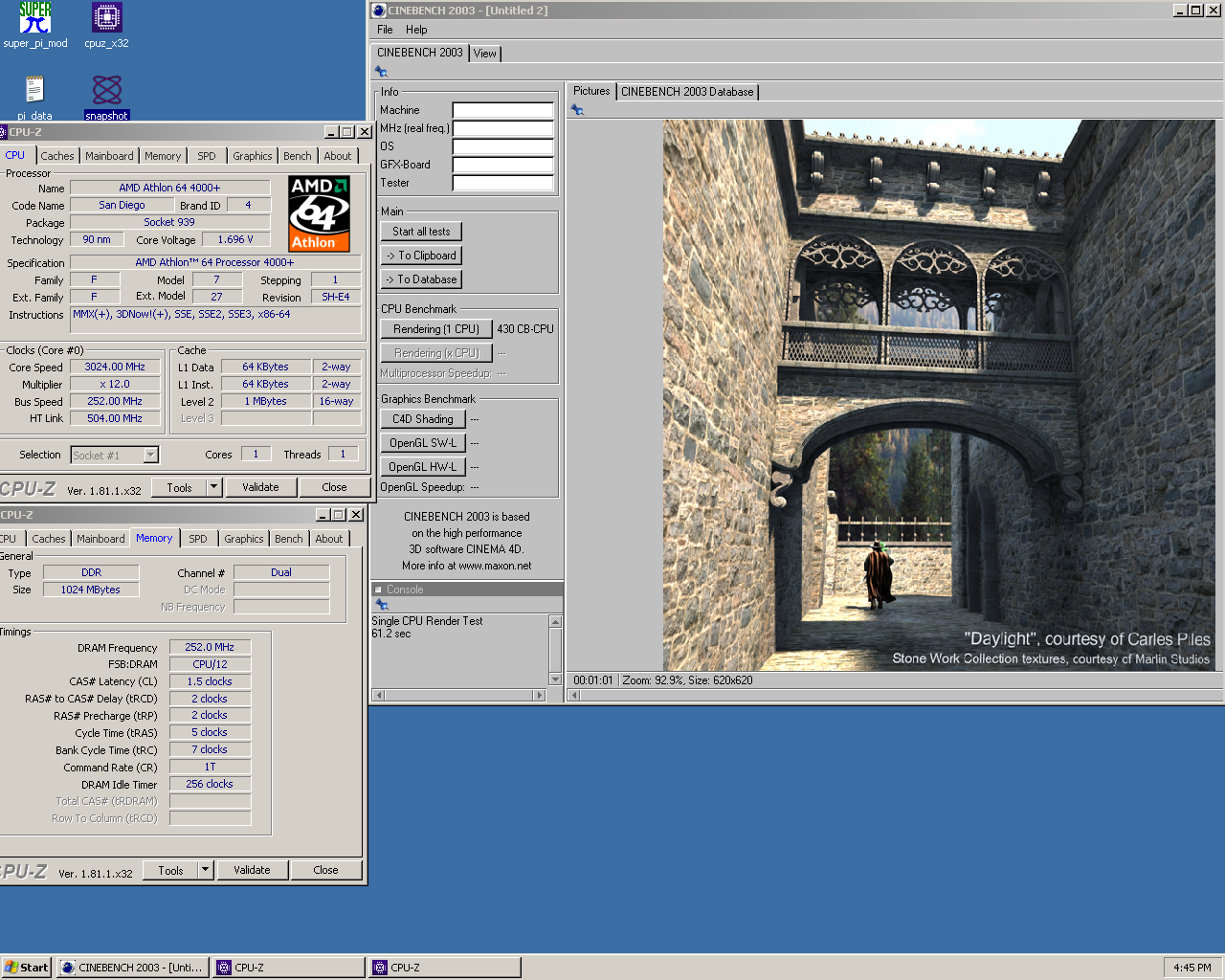The height and width of the screenshot is (980, 1225).
Task: Run Rendering (1 CPU) benchmark
Action: (x=436, y=329)
